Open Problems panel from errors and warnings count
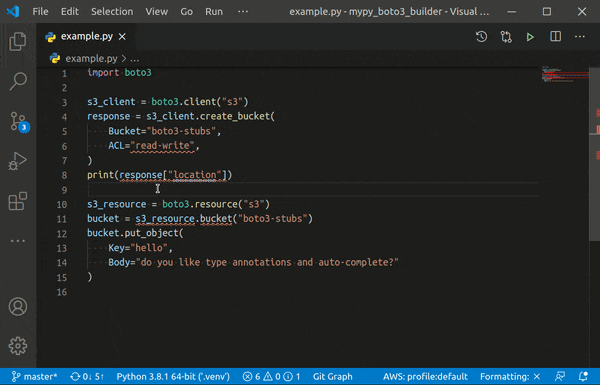This screenshot has width=600, height=385. (x=272, y=377)
